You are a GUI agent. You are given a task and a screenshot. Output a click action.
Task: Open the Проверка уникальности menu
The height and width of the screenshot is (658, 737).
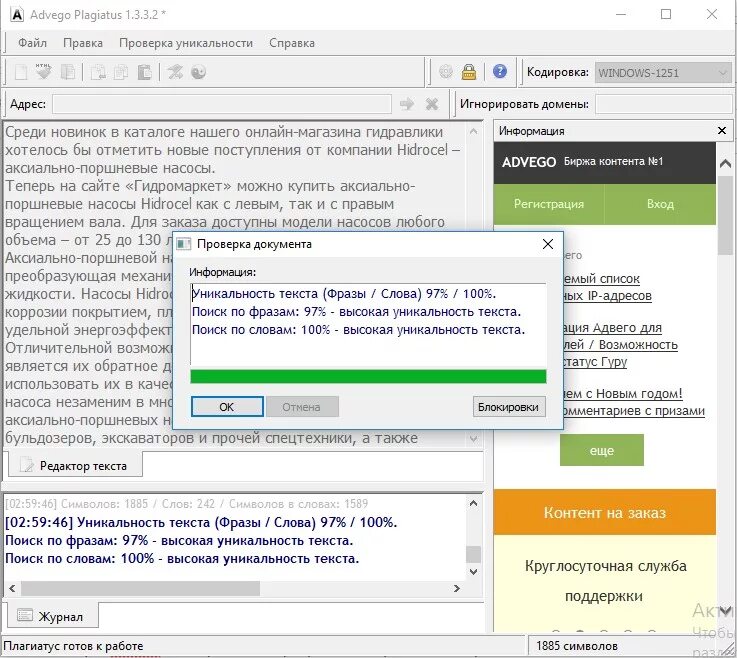tap(186, 43)
